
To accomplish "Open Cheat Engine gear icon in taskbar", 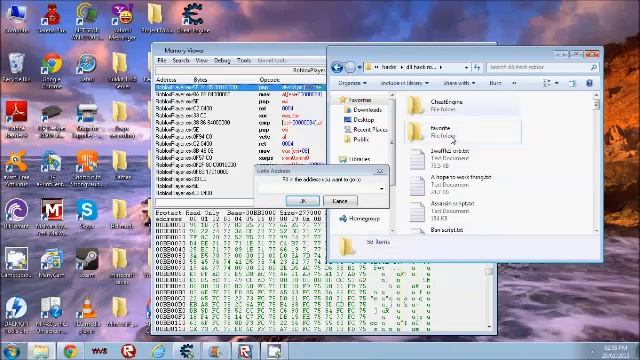I will pos(187,351).
